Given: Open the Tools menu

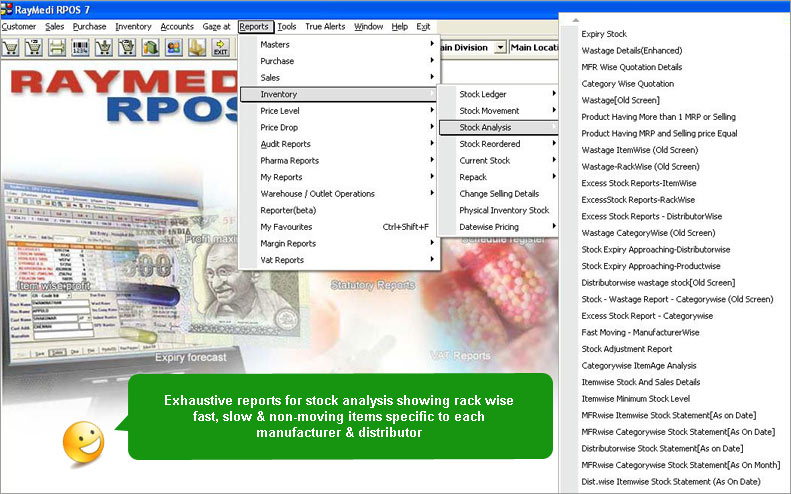Looking at the screenshot, I should point(287,26).
